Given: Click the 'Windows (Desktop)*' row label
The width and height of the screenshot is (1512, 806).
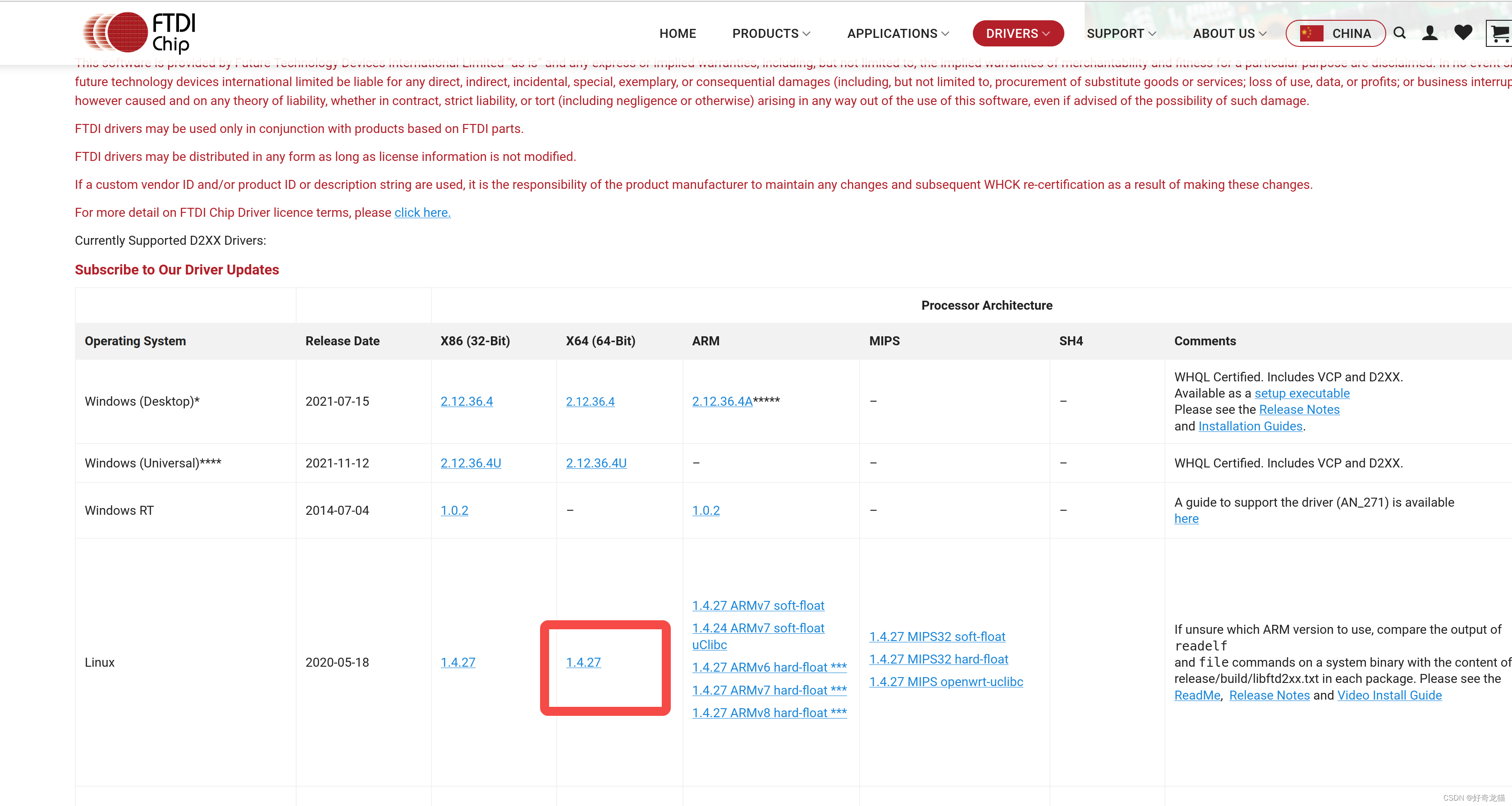Looking at the screenshot, I should 142,402.
